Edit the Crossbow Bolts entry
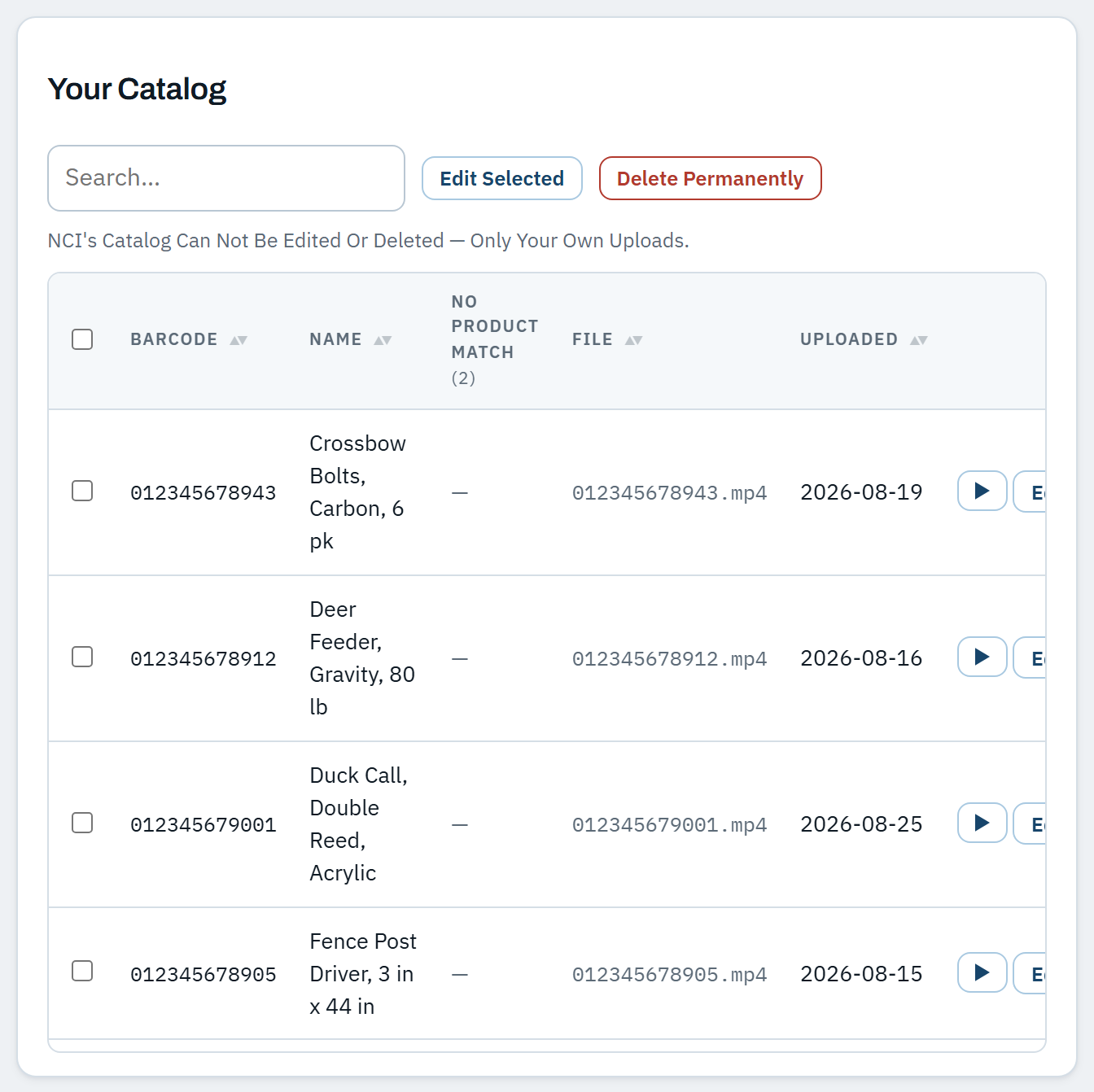Screen dimensions: 1094x1092 (x=1030, y=491)
